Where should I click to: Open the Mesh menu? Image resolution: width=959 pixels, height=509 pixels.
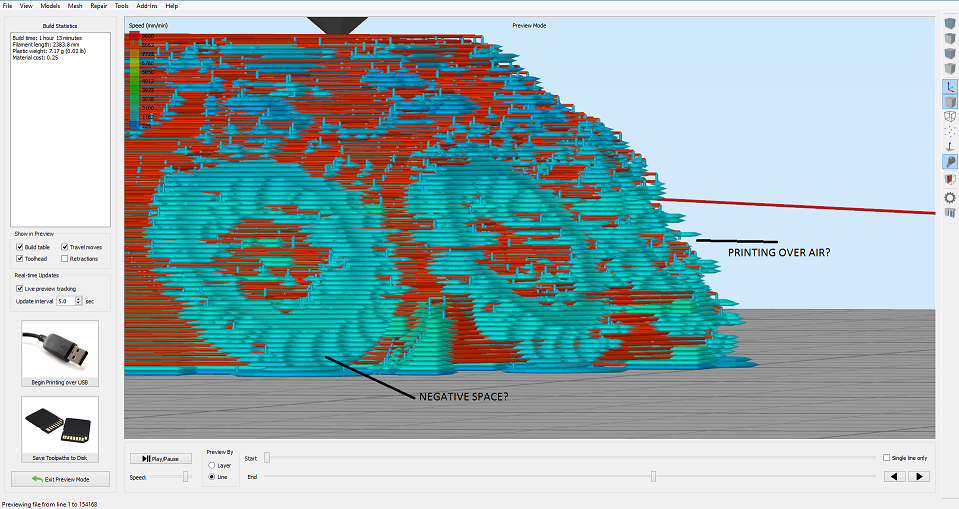(75, 6)
